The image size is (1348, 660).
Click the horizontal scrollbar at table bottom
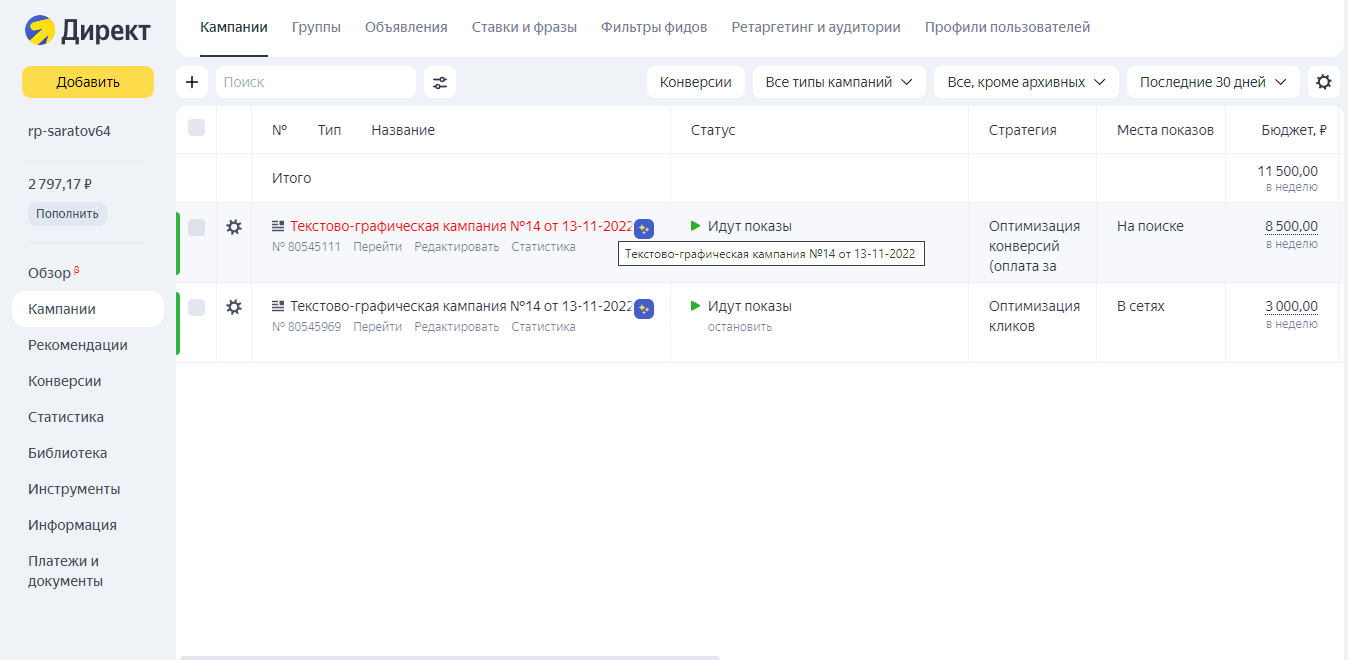[450, 657]
